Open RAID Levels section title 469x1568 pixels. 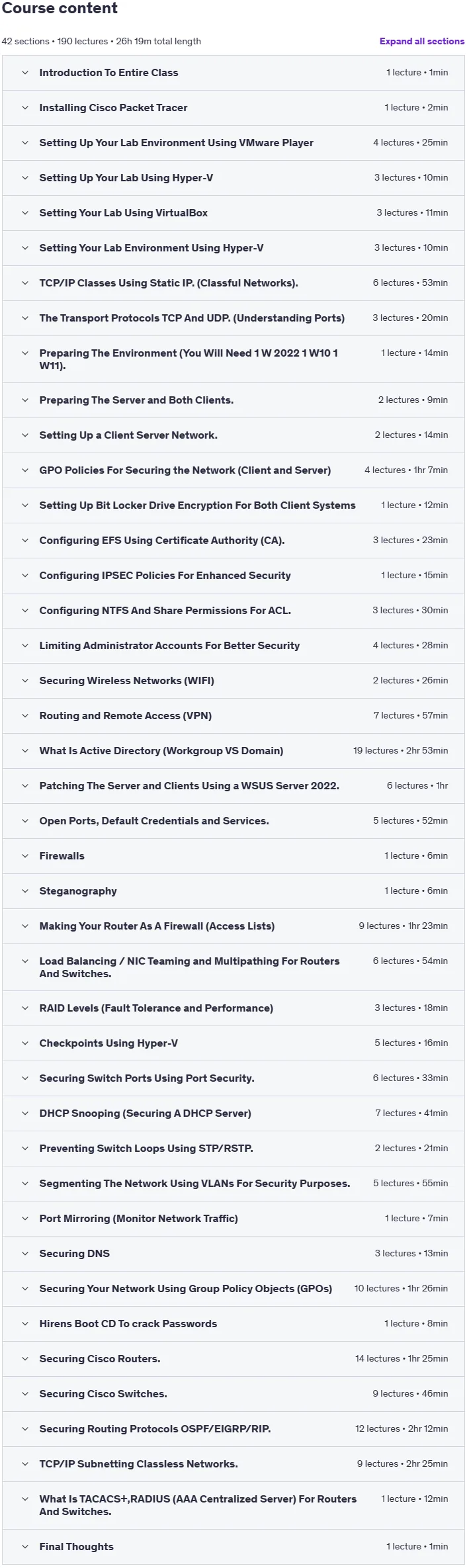tap(156, 1008)
